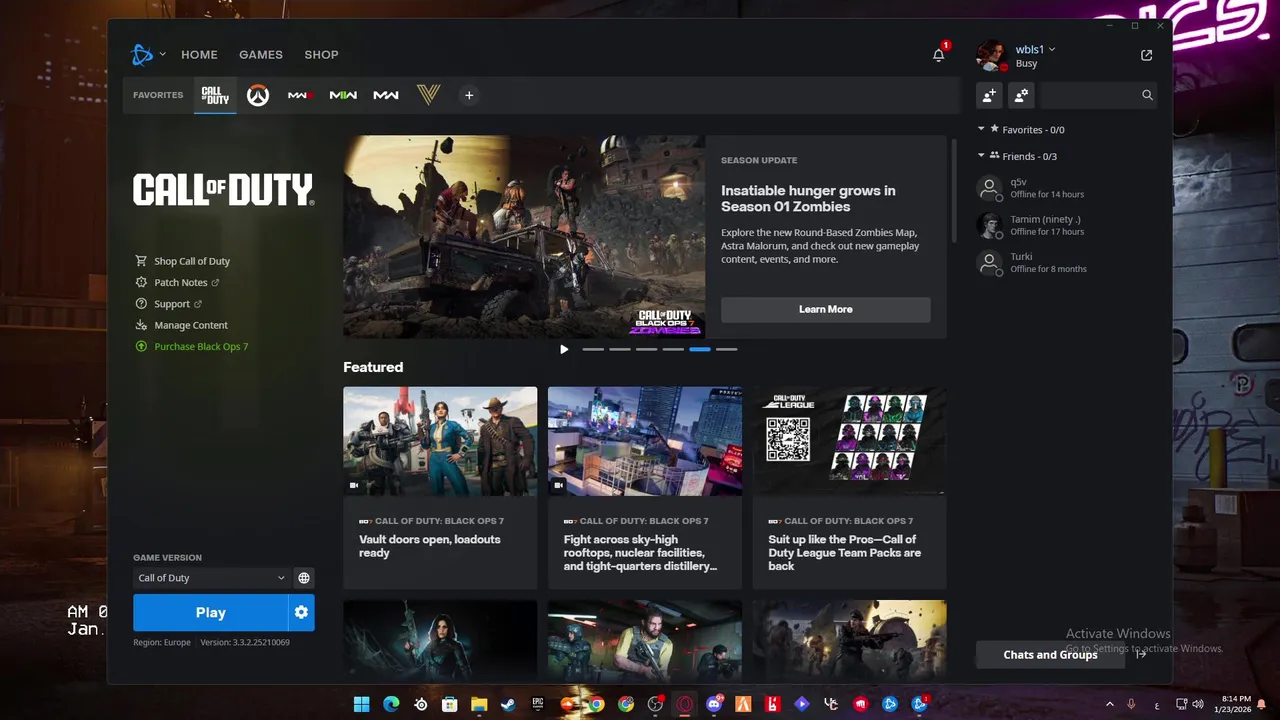
Task: Open Call of Duty League Team Packs card
Action: (x=850, y=487)
